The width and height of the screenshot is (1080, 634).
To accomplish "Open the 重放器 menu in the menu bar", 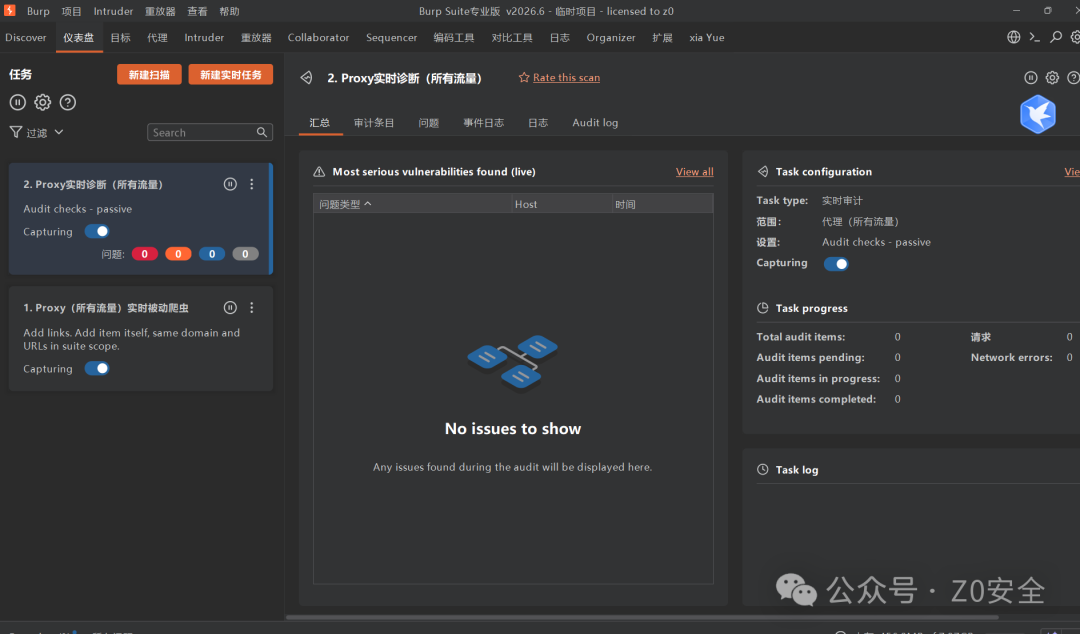I will (160, 11).
